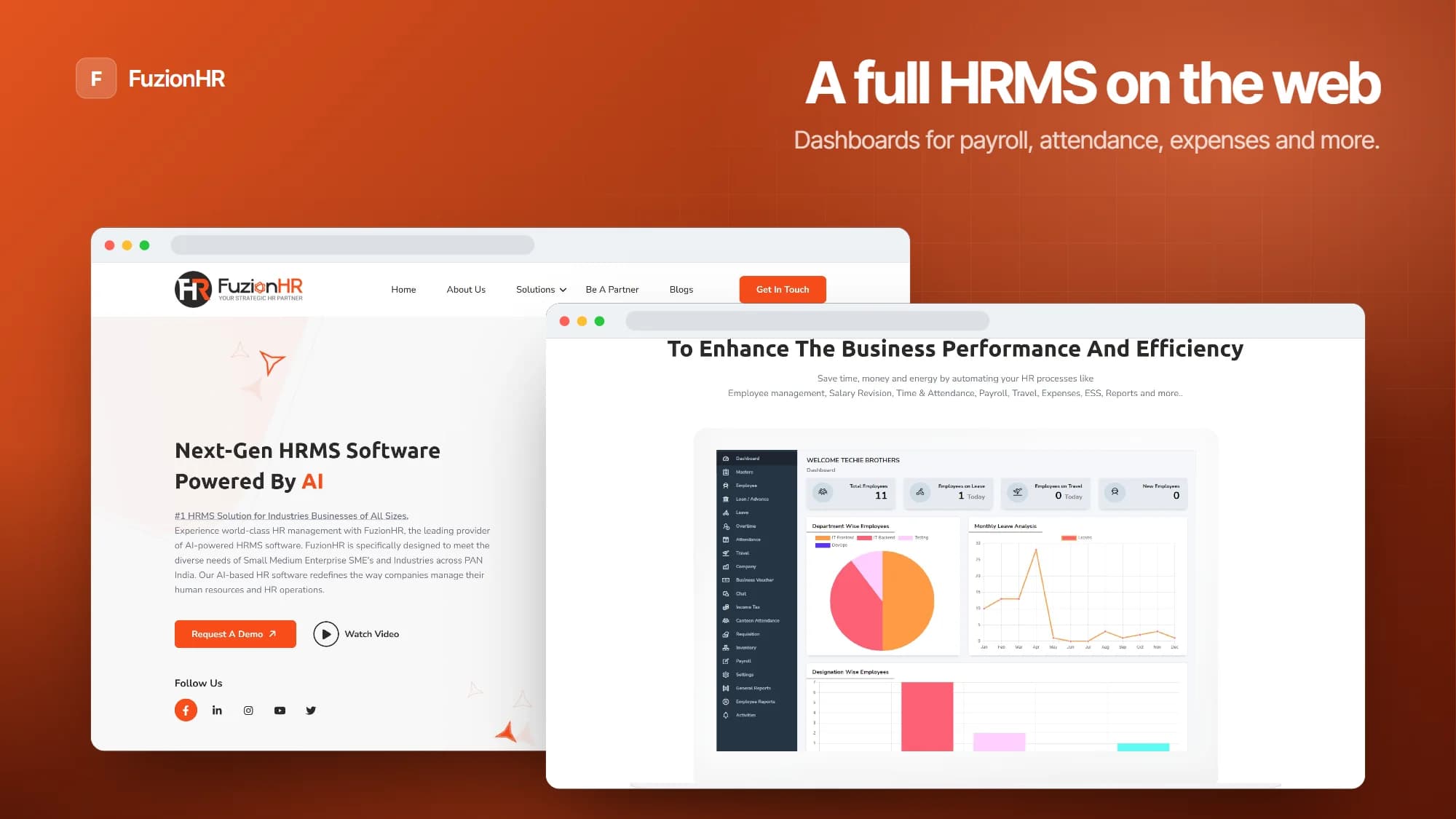The image size is (1456, 819).
Task: Open the YouTube social icon
Action: click(280, 711)
